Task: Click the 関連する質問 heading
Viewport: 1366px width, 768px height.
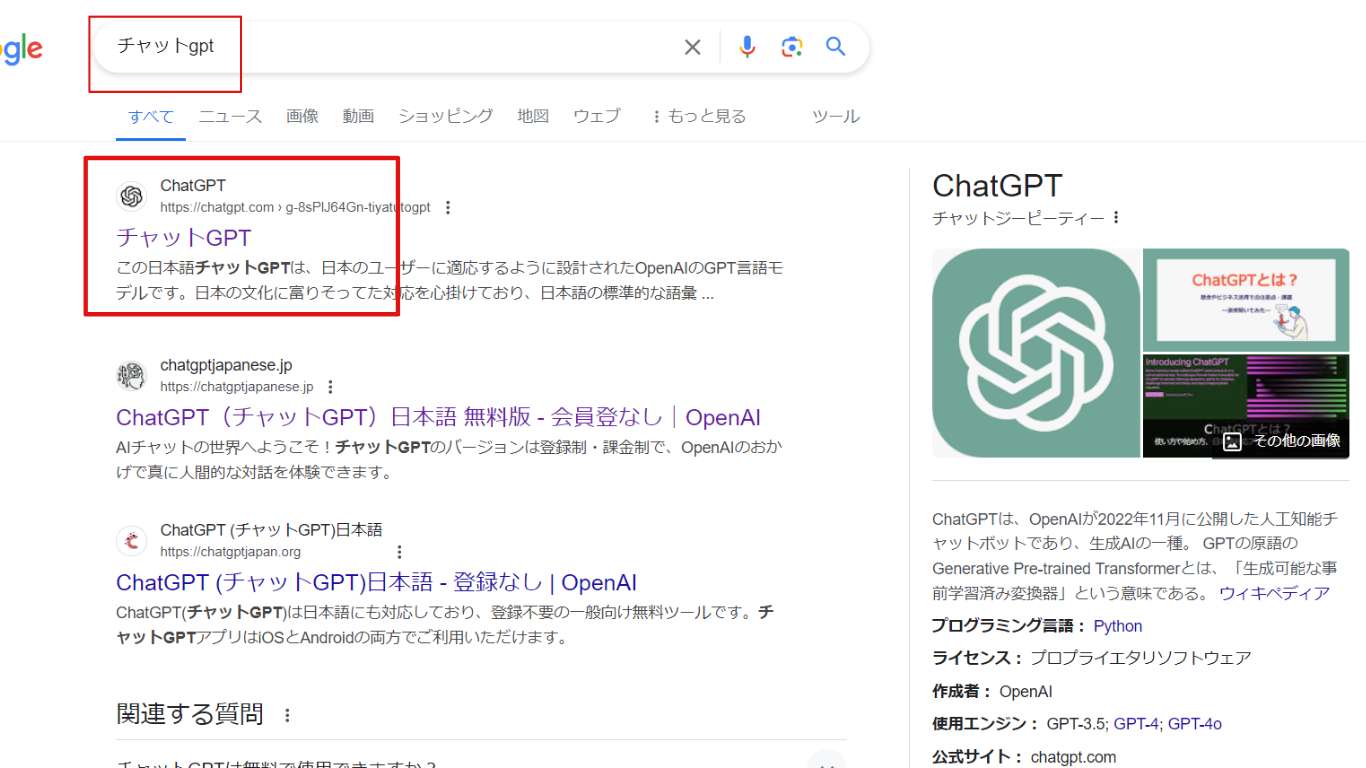Action: (190, 714)
